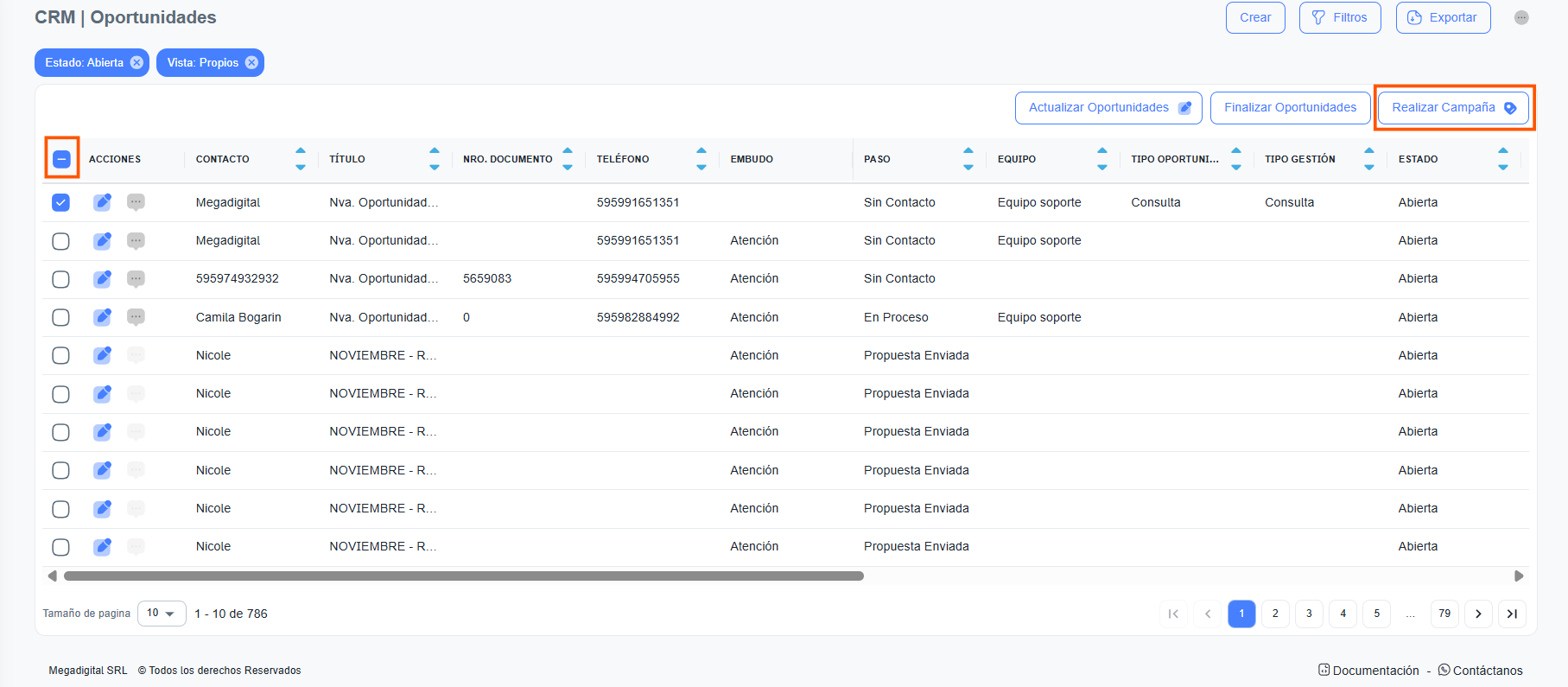Sort by the Teléfono column arrows
This screenshot has height=687, width=1568.
pyautogui.click(x=701, y=159)
